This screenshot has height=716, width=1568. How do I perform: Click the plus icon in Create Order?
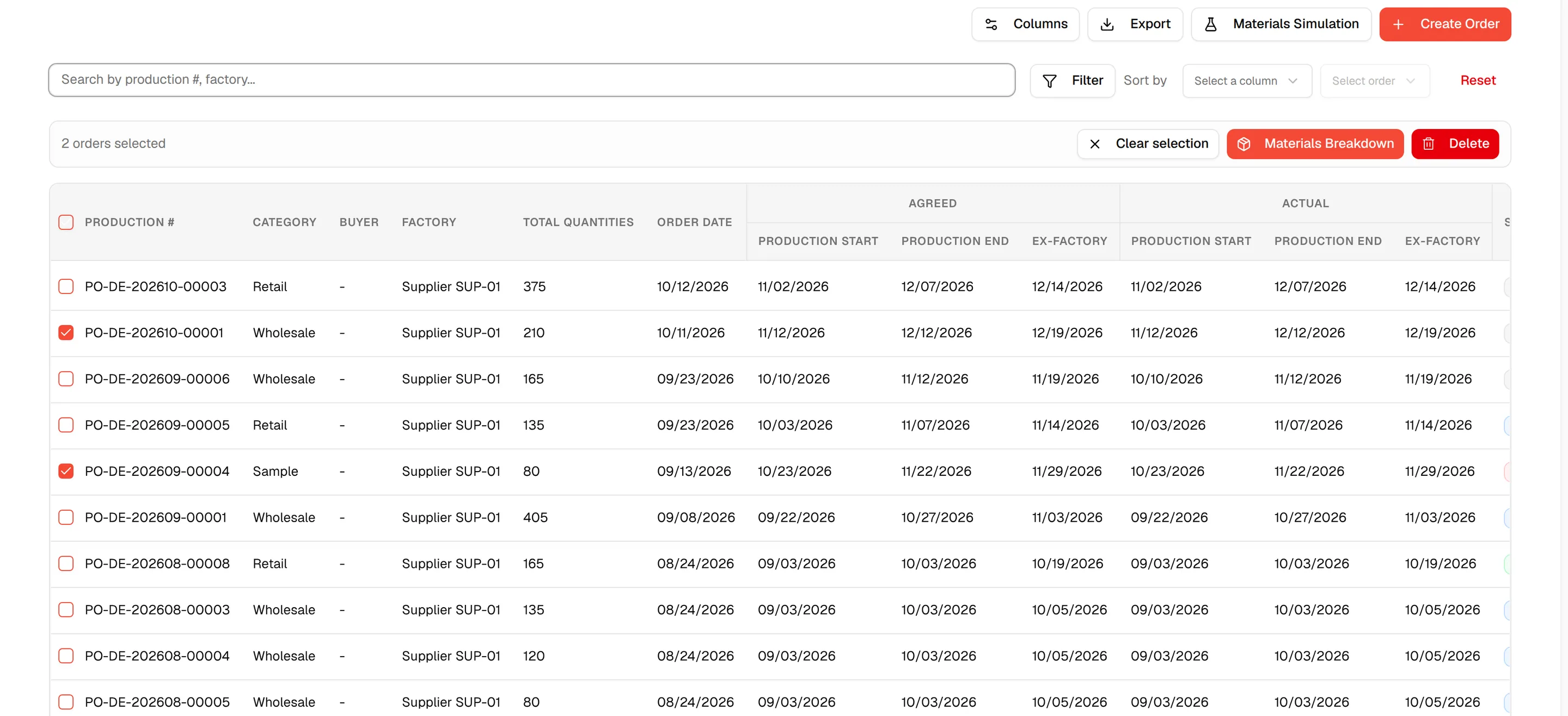coord(1398,25)
